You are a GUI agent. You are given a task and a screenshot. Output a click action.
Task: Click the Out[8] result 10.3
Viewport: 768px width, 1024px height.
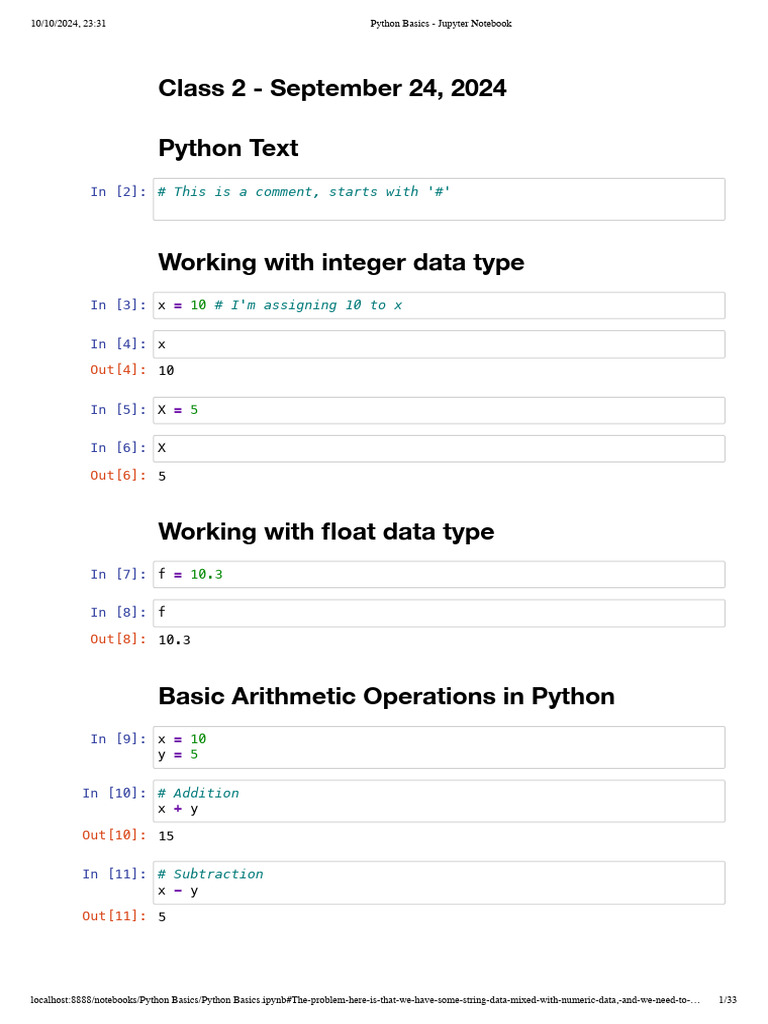point(175,640)
